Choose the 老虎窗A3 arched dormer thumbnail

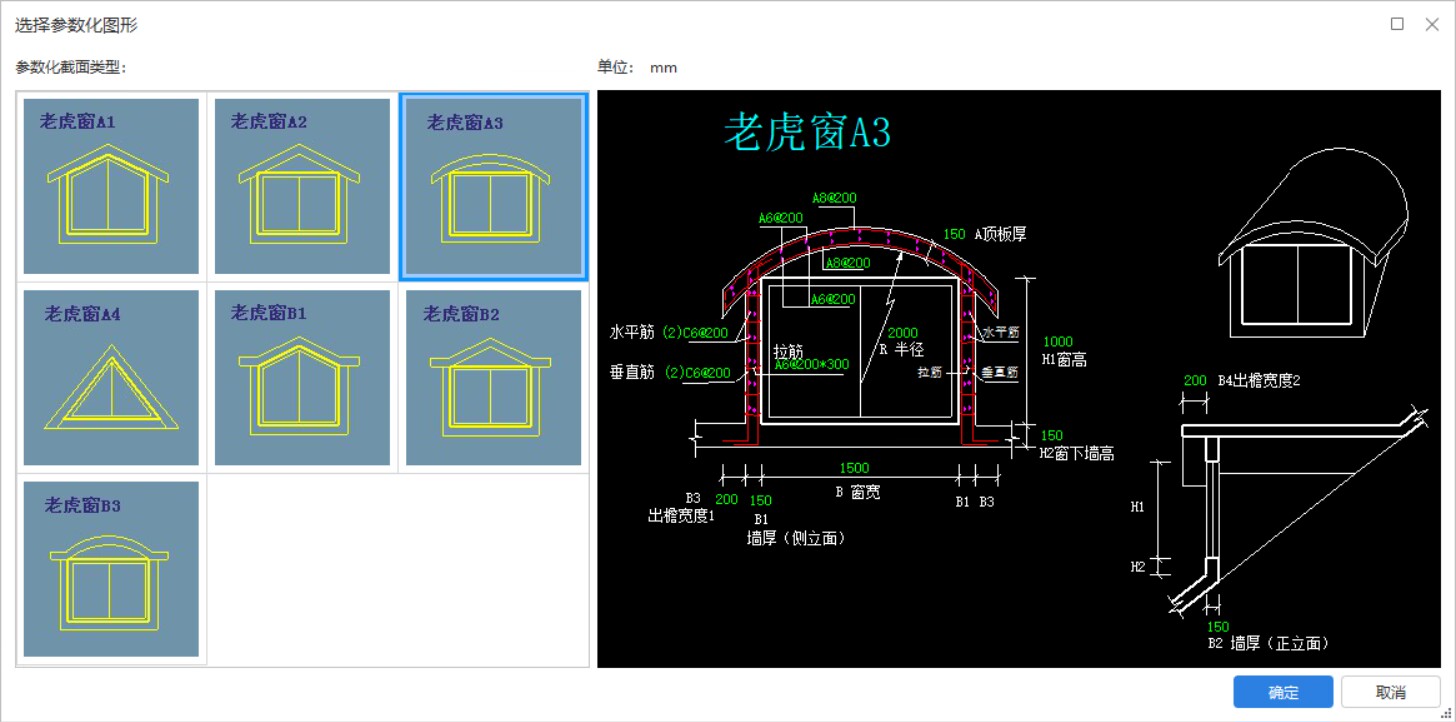[x=494, y=186]
